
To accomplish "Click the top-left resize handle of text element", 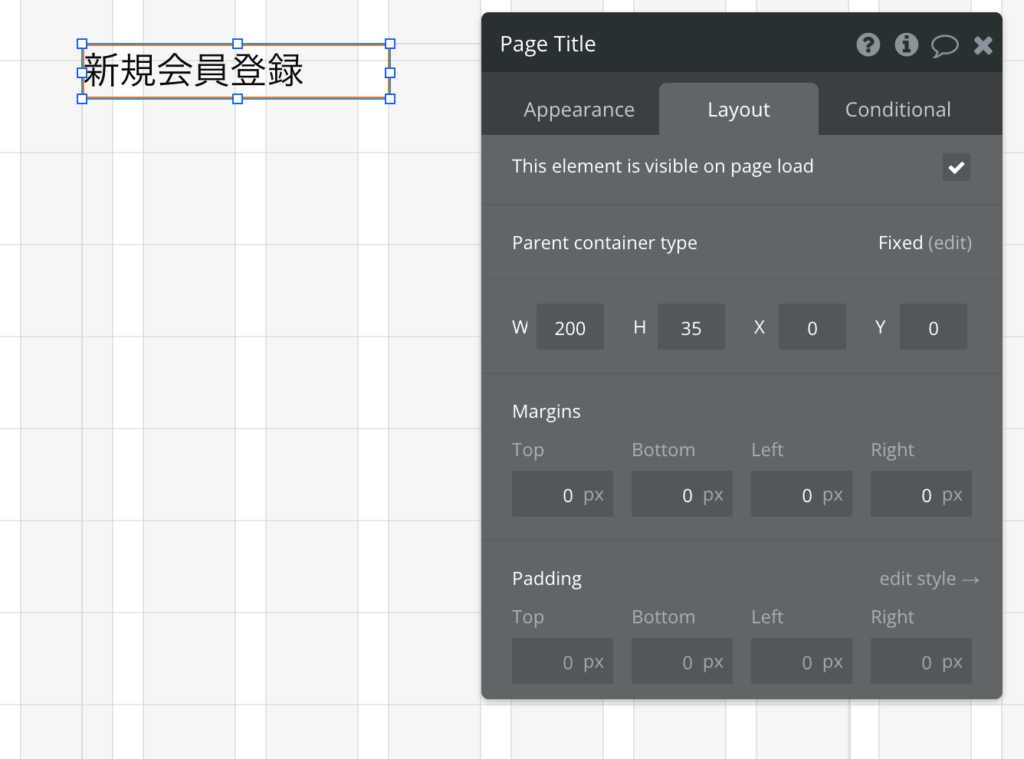I will 82,44.
